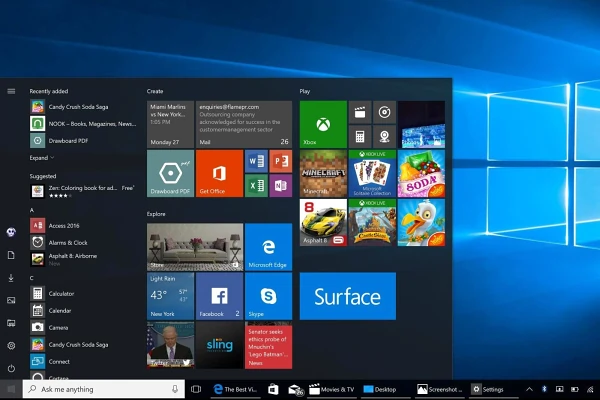
Task: Open the News tile about Senator
Action: point(268,345)
